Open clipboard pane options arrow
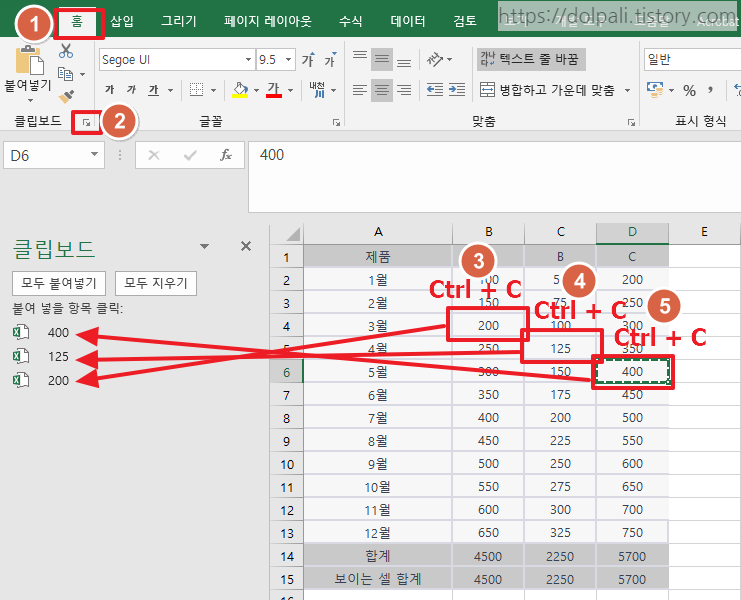 204,246
